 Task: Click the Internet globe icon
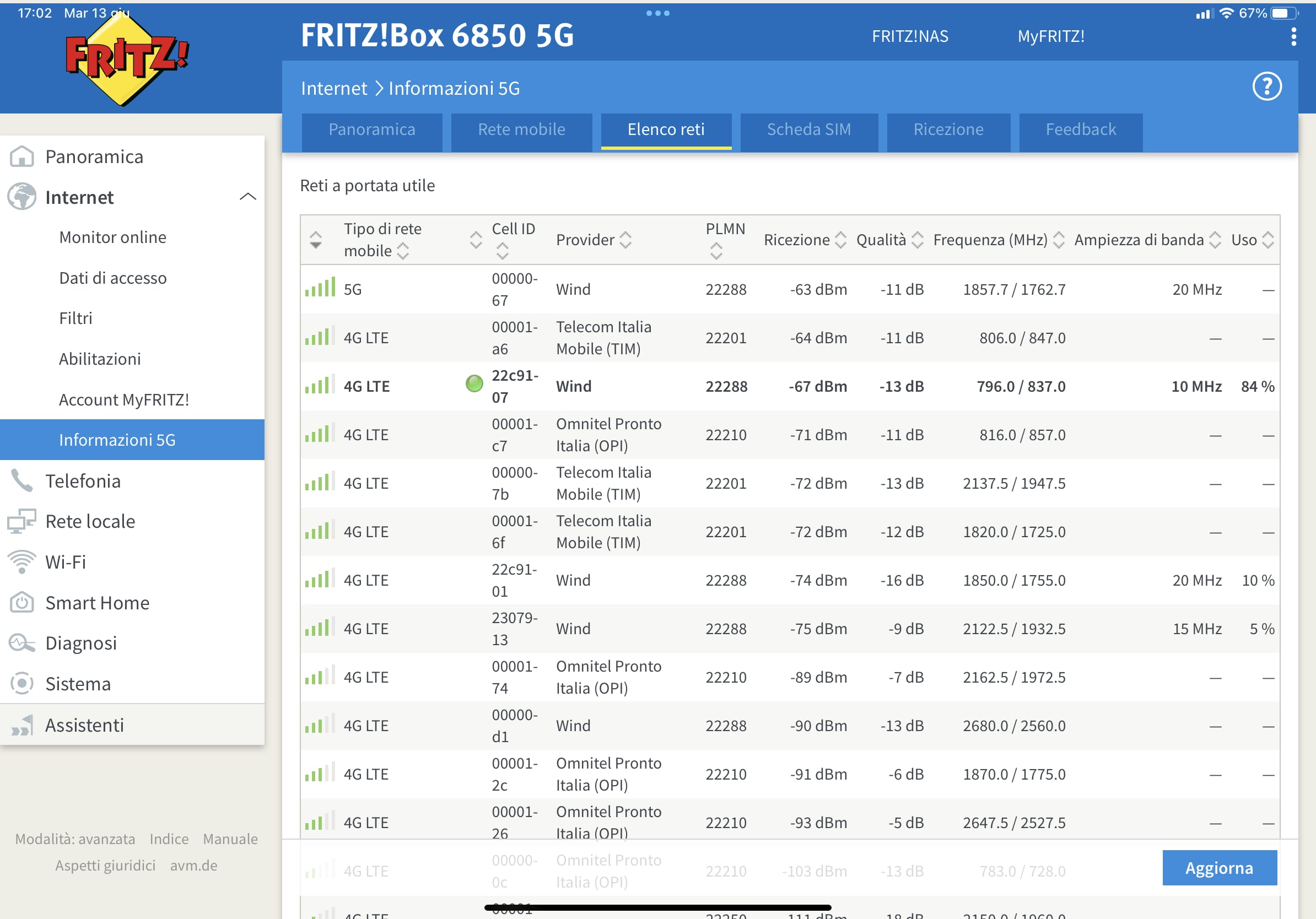point(22,197)
